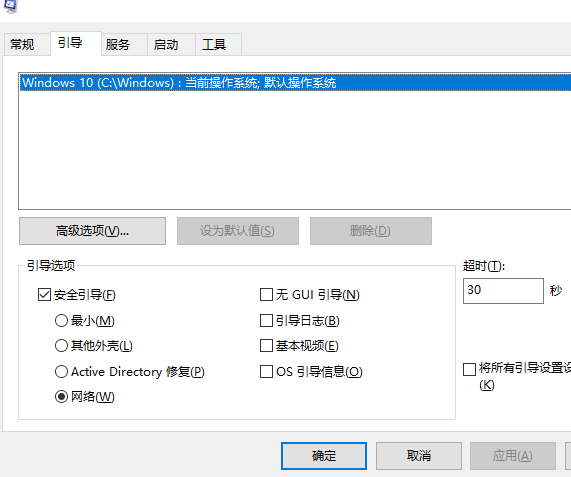Select the 引导 tab
The image size is (571, 477).
[x=76, y=43]
